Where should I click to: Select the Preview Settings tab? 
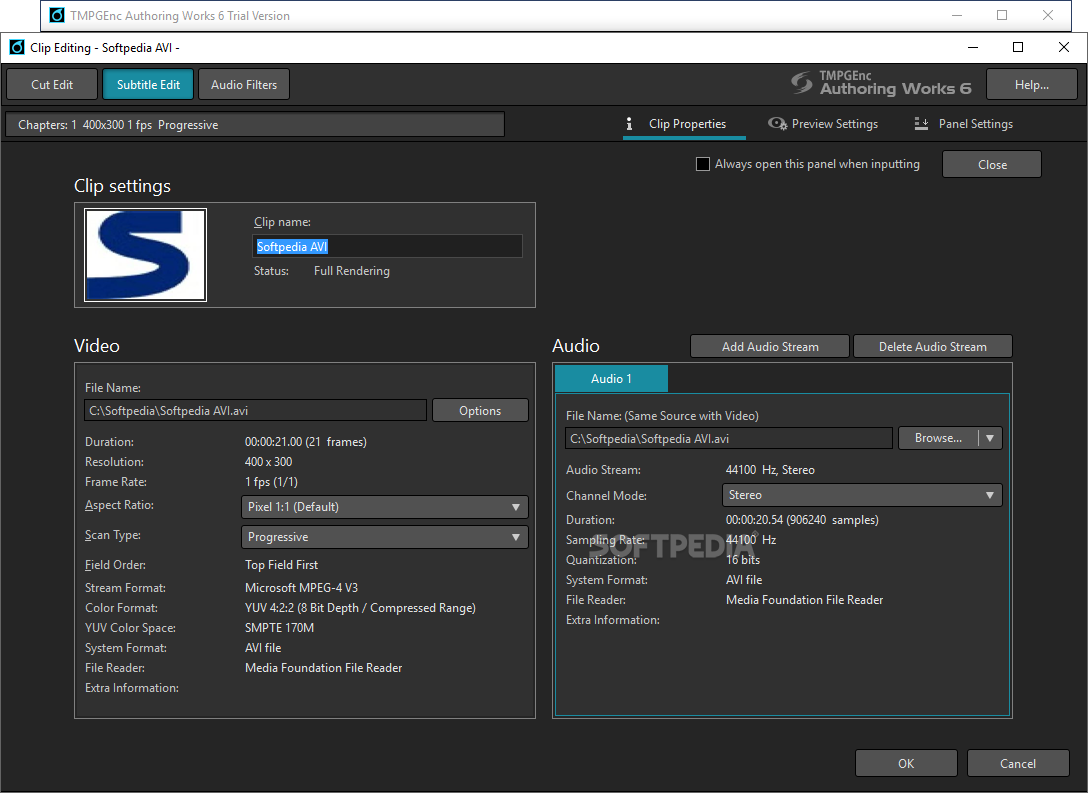823,124
